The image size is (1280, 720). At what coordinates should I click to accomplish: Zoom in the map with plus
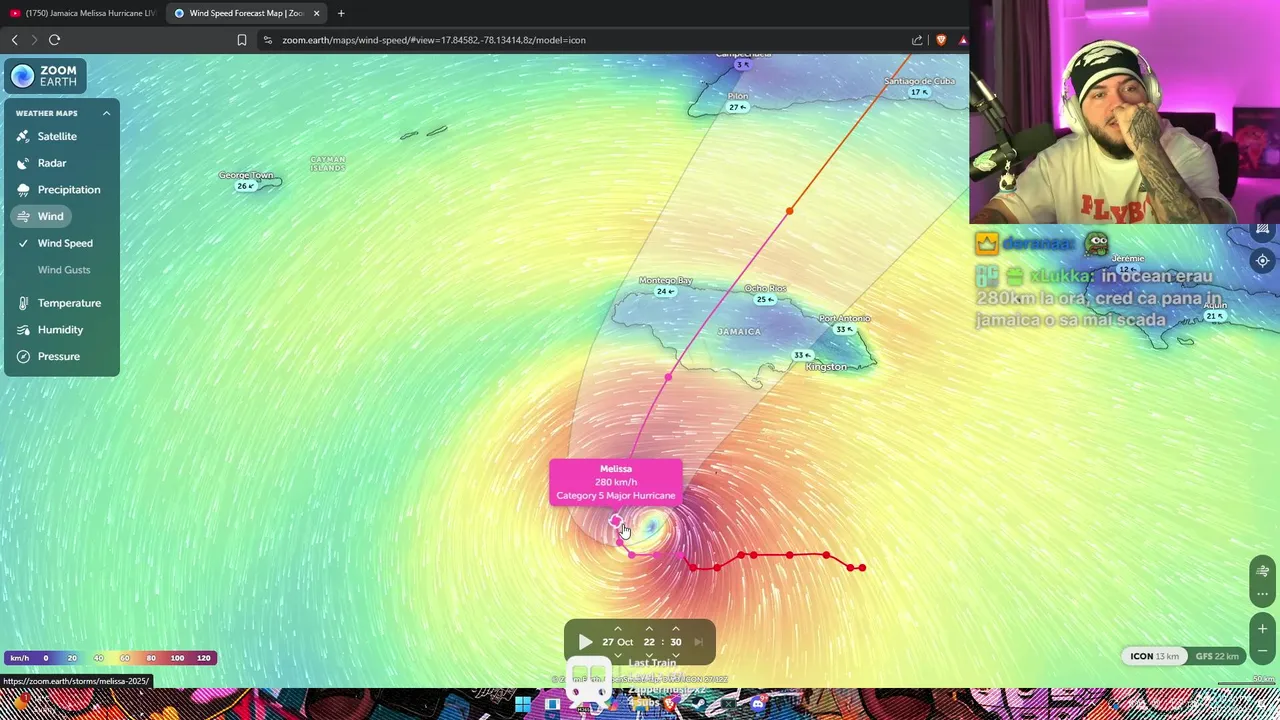click(x=1263, y=629)
